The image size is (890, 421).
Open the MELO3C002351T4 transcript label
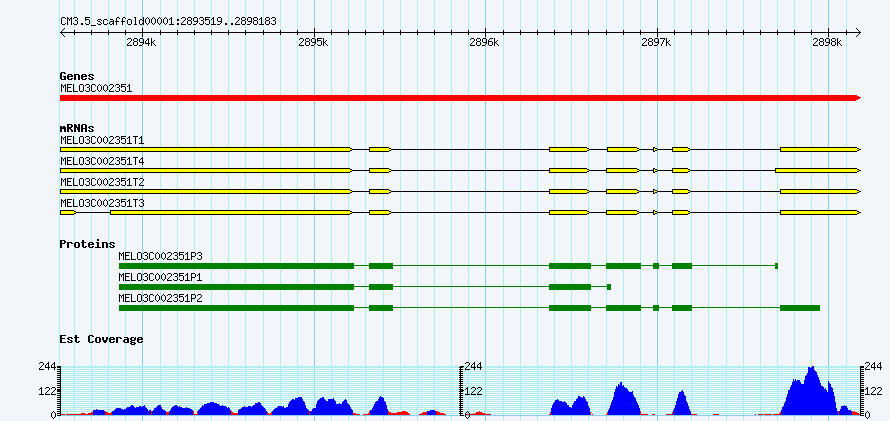coord(102,162)
